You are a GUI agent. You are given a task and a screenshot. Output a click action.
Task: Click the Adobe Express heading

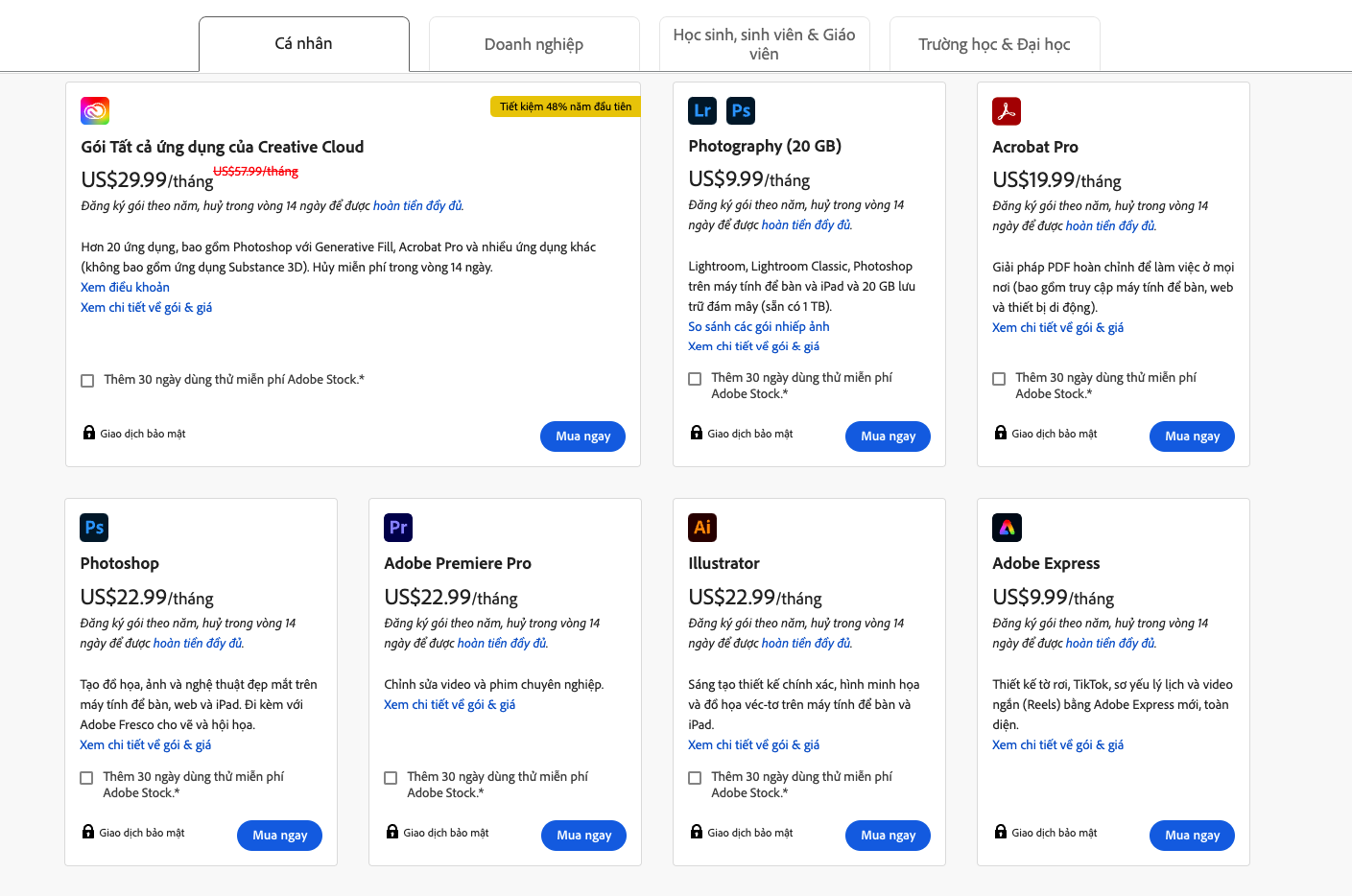click(x=1046, y=563)
